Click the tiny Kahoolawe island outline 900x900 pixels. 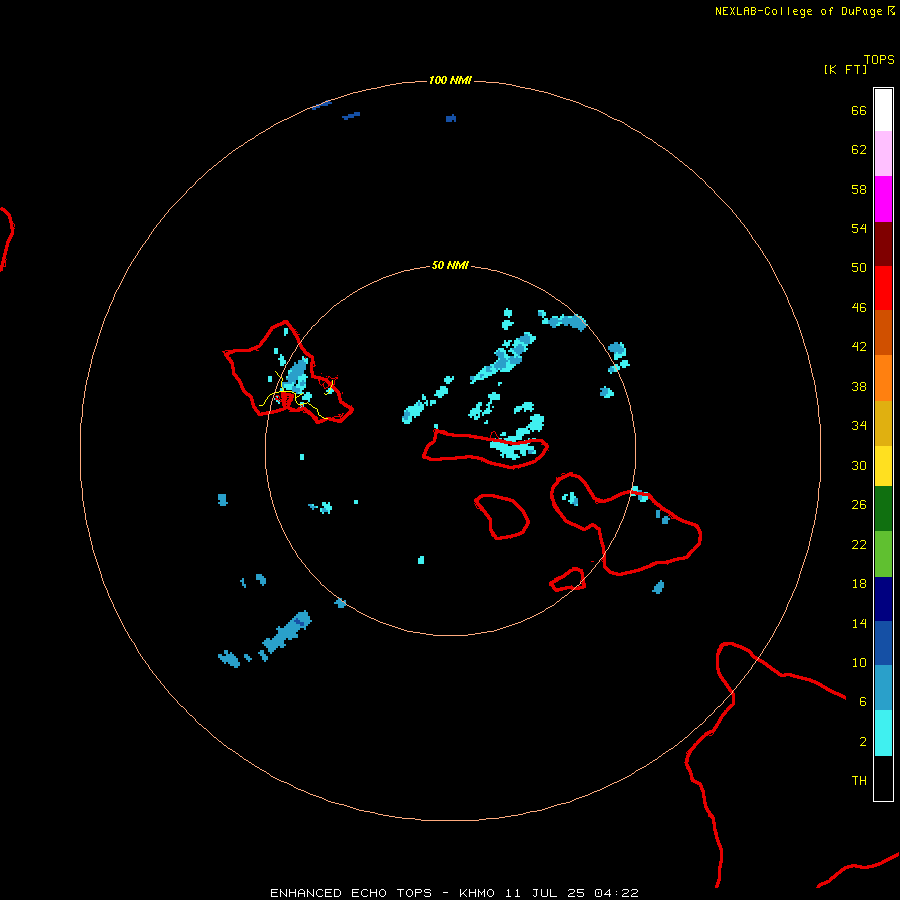click(x=568, y=579)
